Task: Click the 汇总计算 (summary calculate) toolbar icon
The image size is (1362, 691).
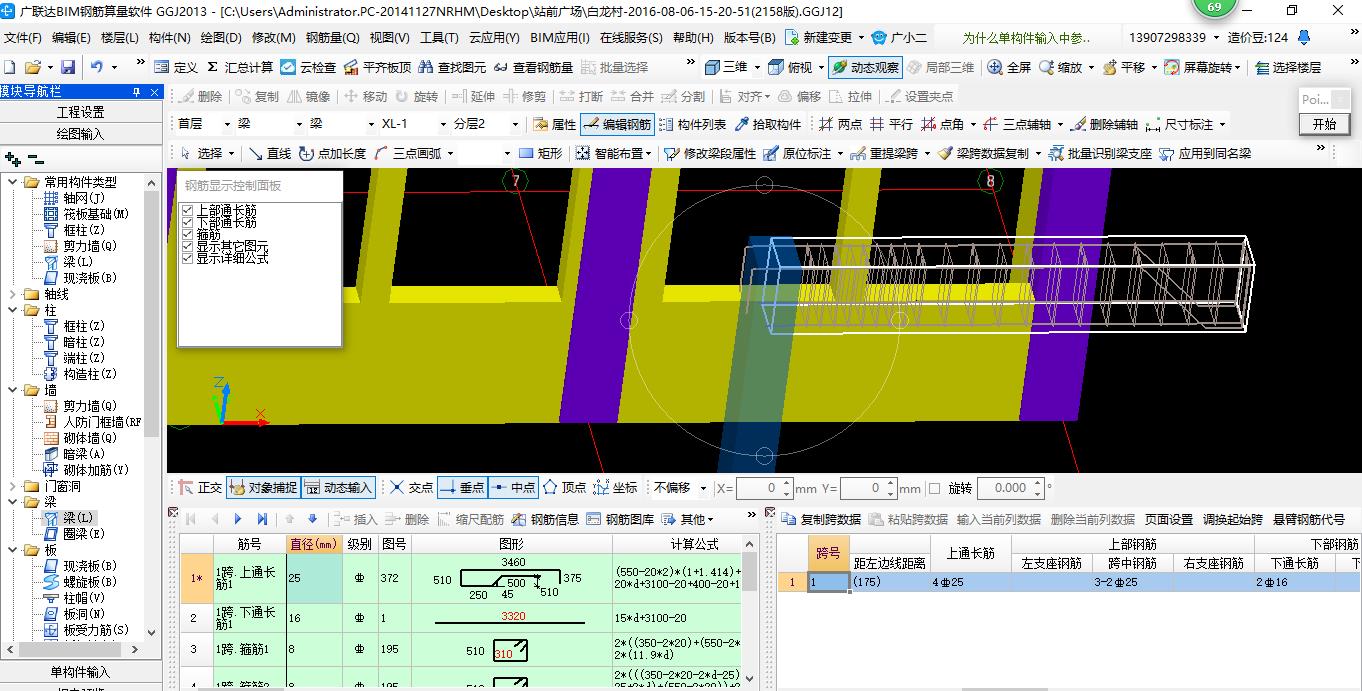Action: point(239,67)
